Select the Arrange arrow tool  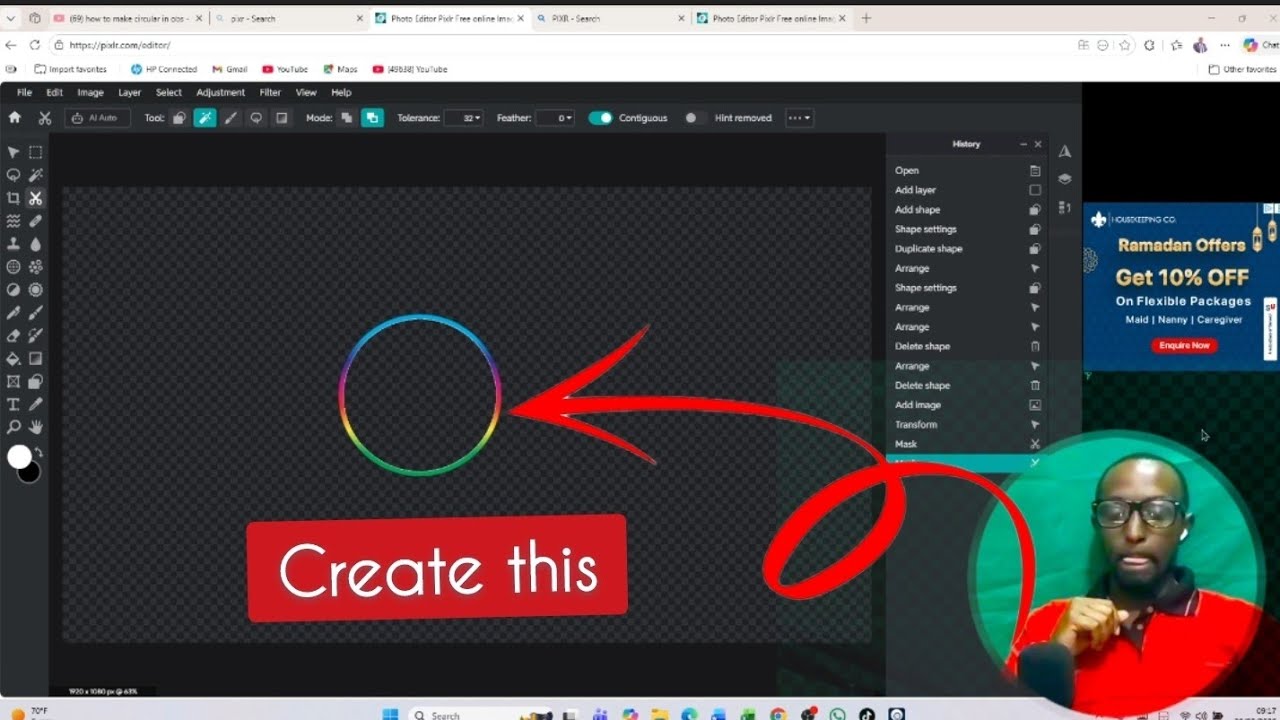[x=13, y=152]
